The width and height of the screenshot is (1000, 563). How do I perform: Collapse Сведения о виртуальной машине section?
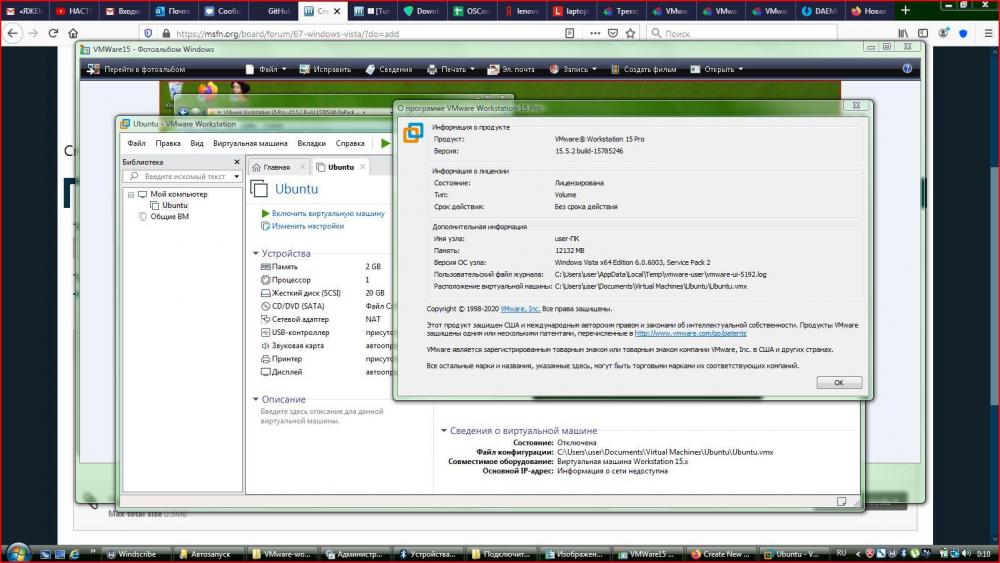click(444, 431)
